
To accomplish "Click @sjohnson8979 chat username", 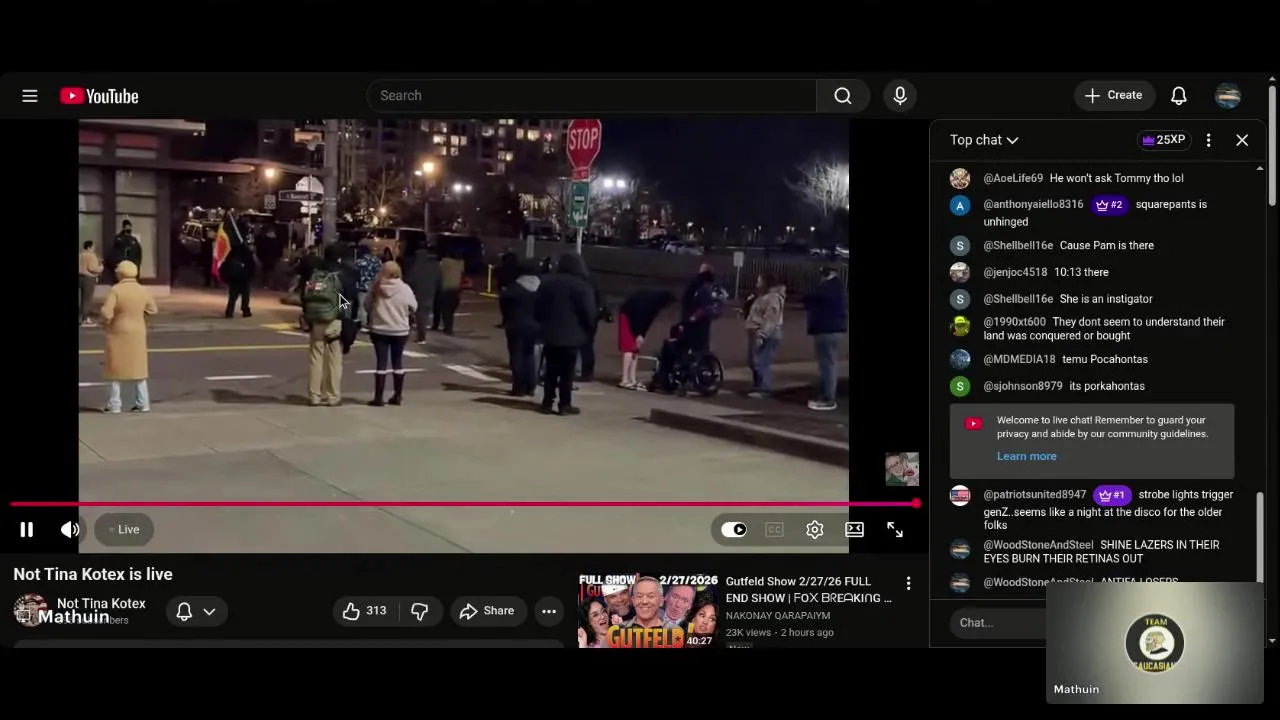I will coord(1023,386).
